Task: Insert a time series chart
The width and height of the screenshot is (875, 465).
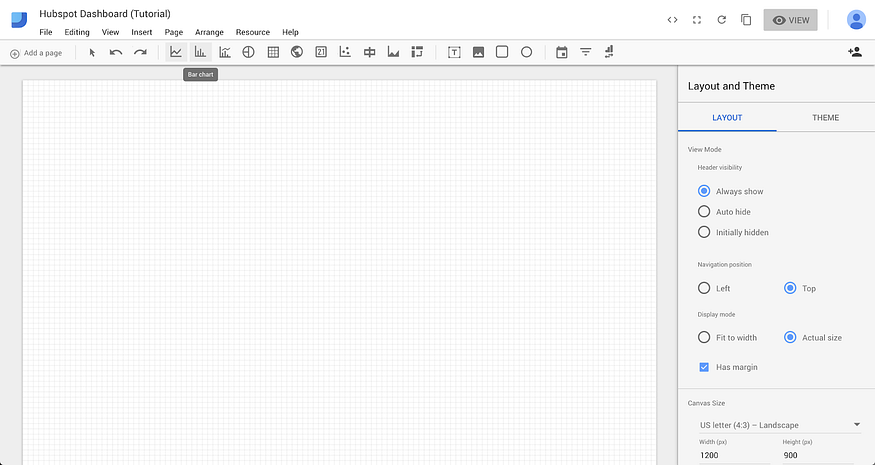Action: (176, 52)
